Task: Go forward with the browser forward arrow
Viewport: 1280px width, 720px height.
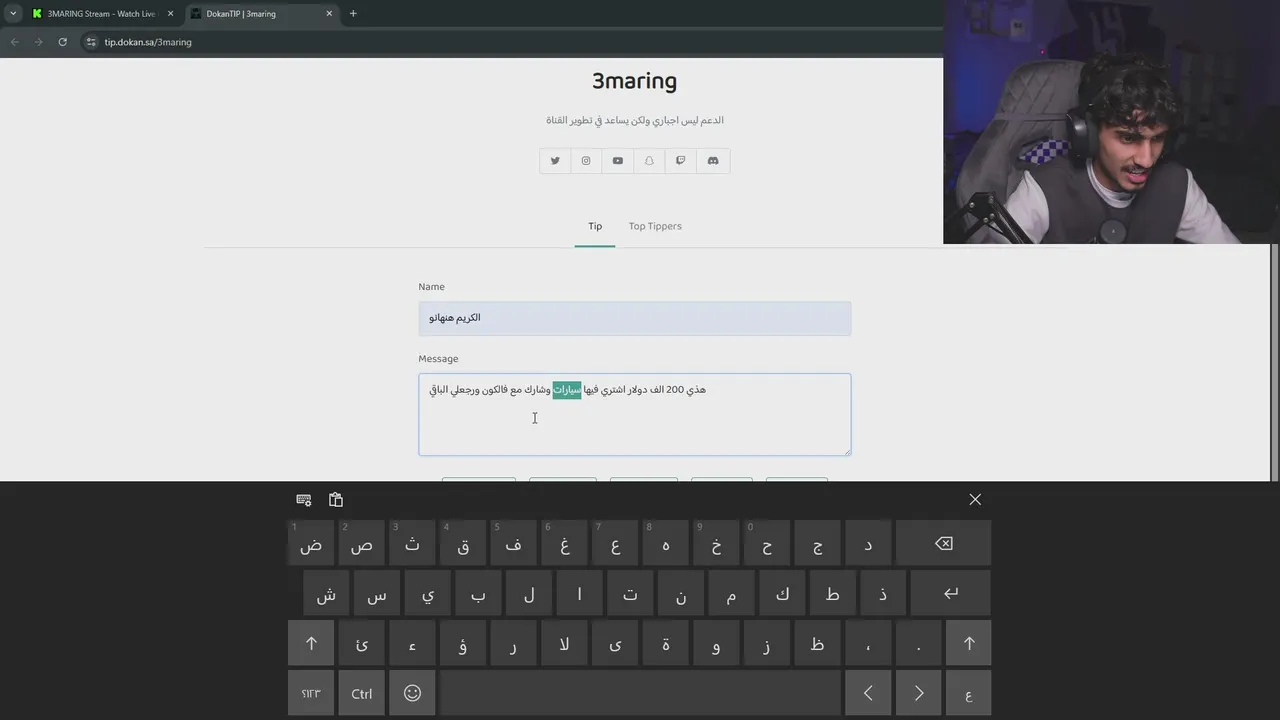Action: point(38,42)
